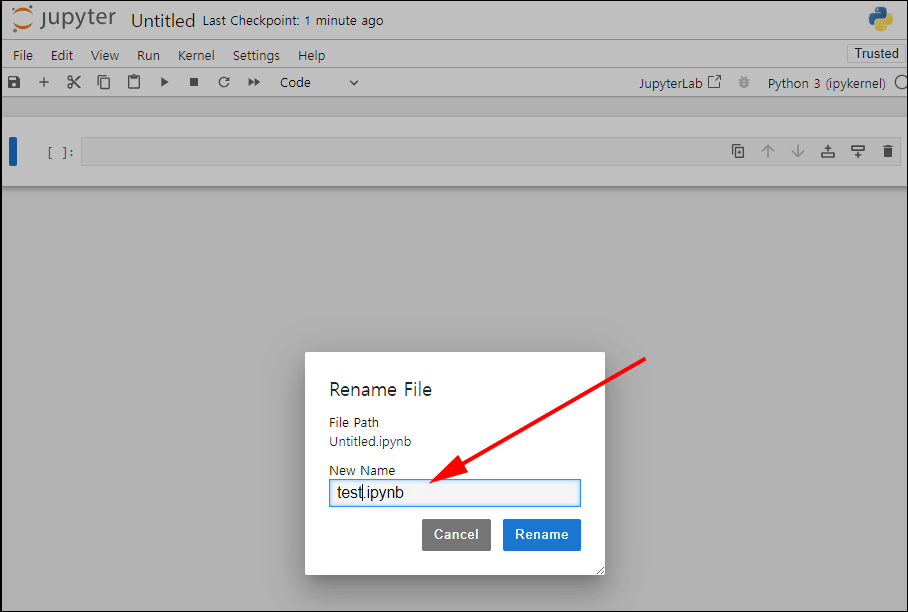This screenshot has height=612, width=908.
Task: Move the cell down arrow icon
Action: click(798, 151)
